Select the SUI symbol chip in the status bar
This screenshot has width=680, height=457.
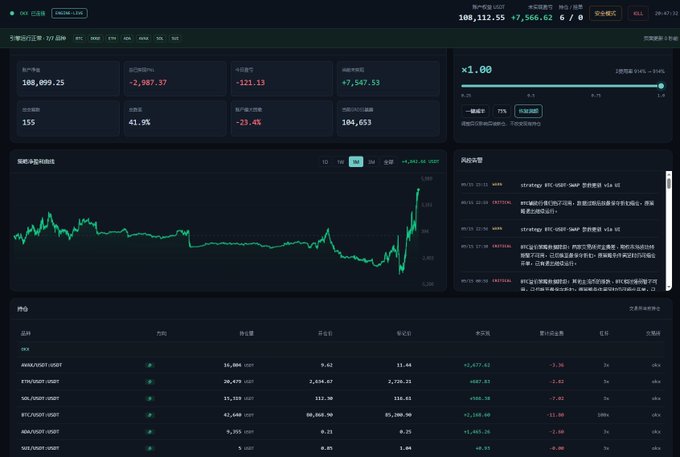pos(175,38)
